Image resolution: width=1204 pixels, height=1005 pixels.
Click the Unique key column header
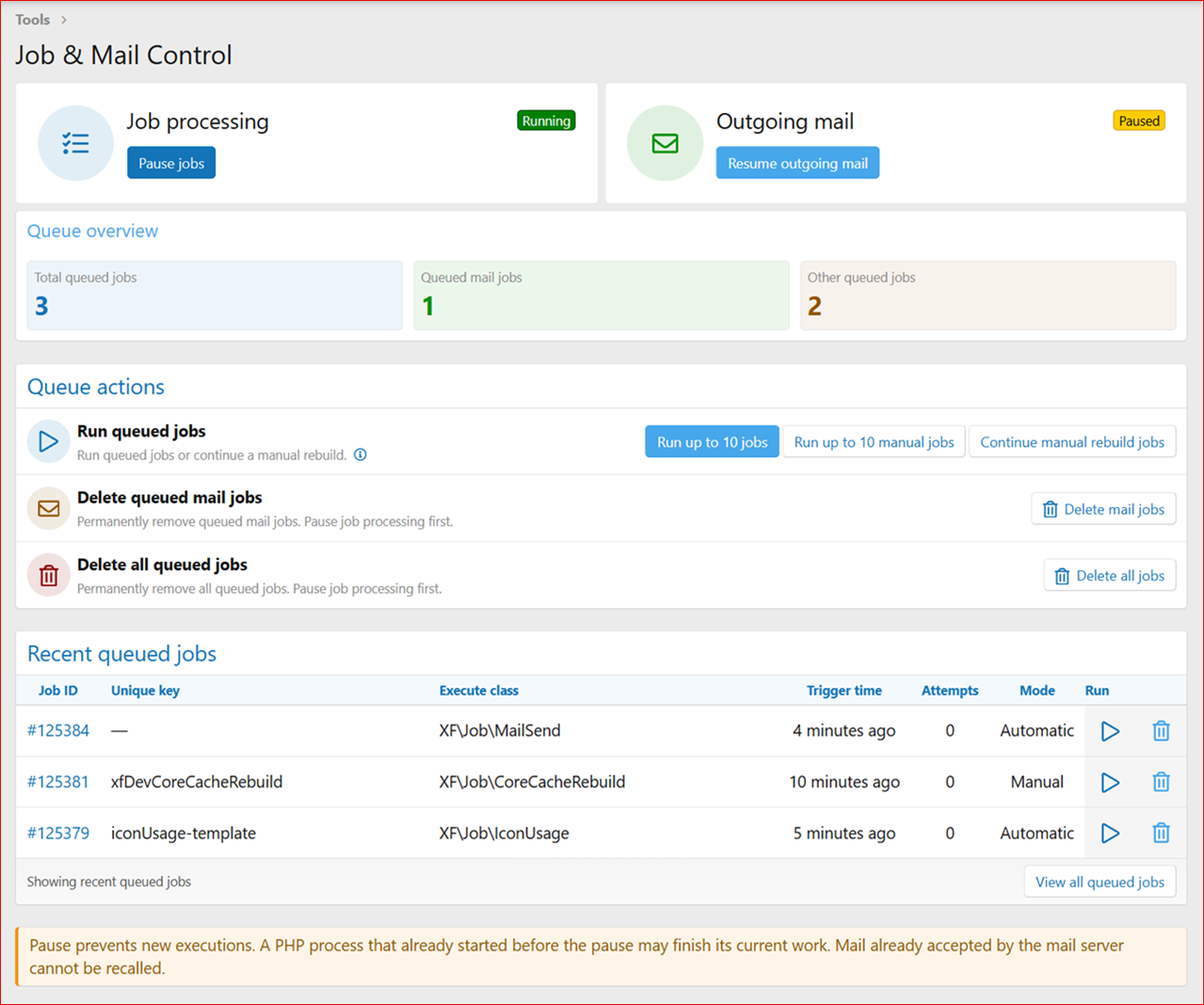tap(145, 690)
